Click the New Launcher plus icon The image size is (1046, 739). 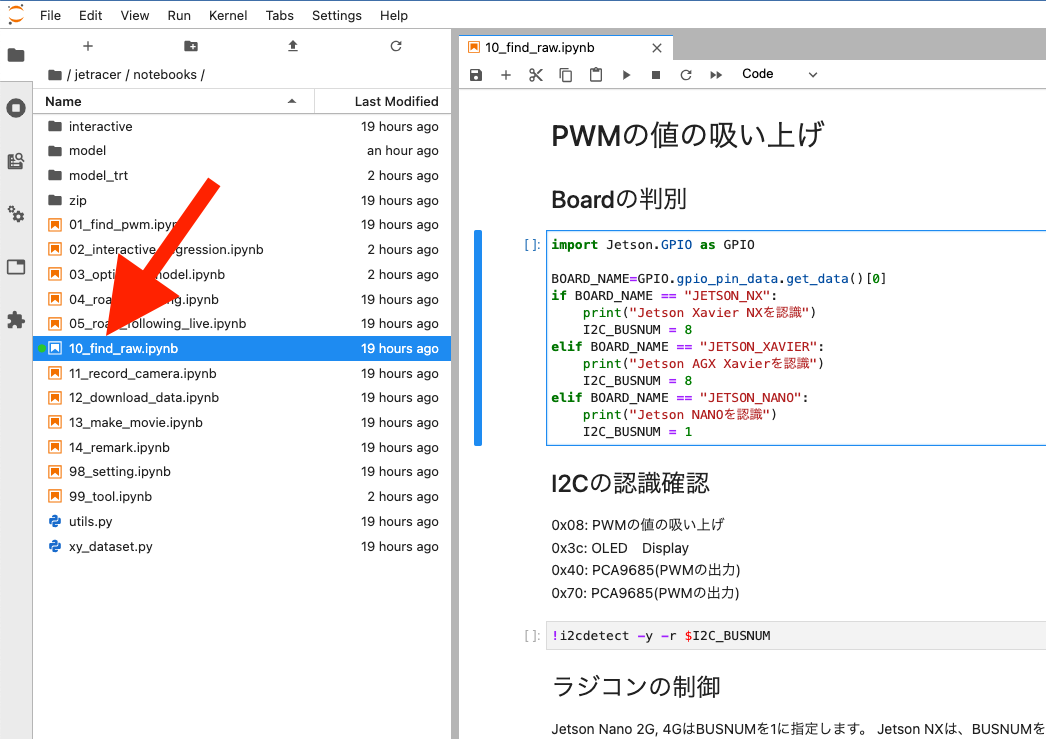(x=87, y=46)
